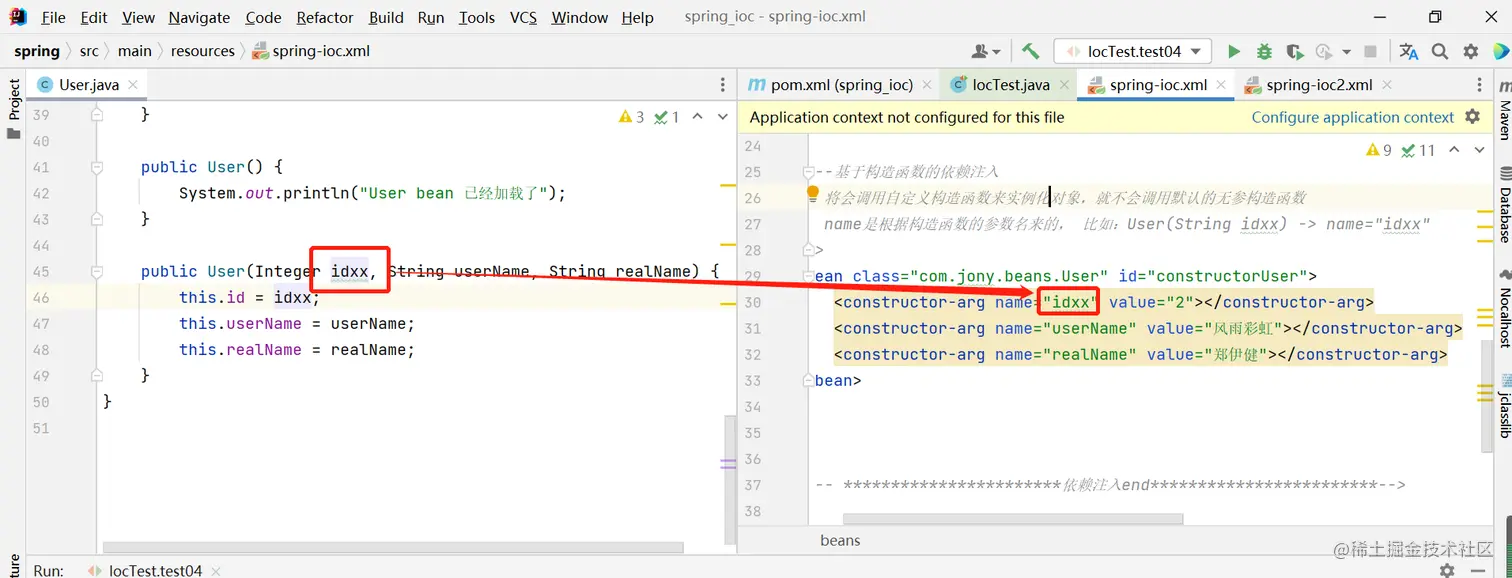Click the colorful plugin icon at toolbar end

click(1499, 51)
